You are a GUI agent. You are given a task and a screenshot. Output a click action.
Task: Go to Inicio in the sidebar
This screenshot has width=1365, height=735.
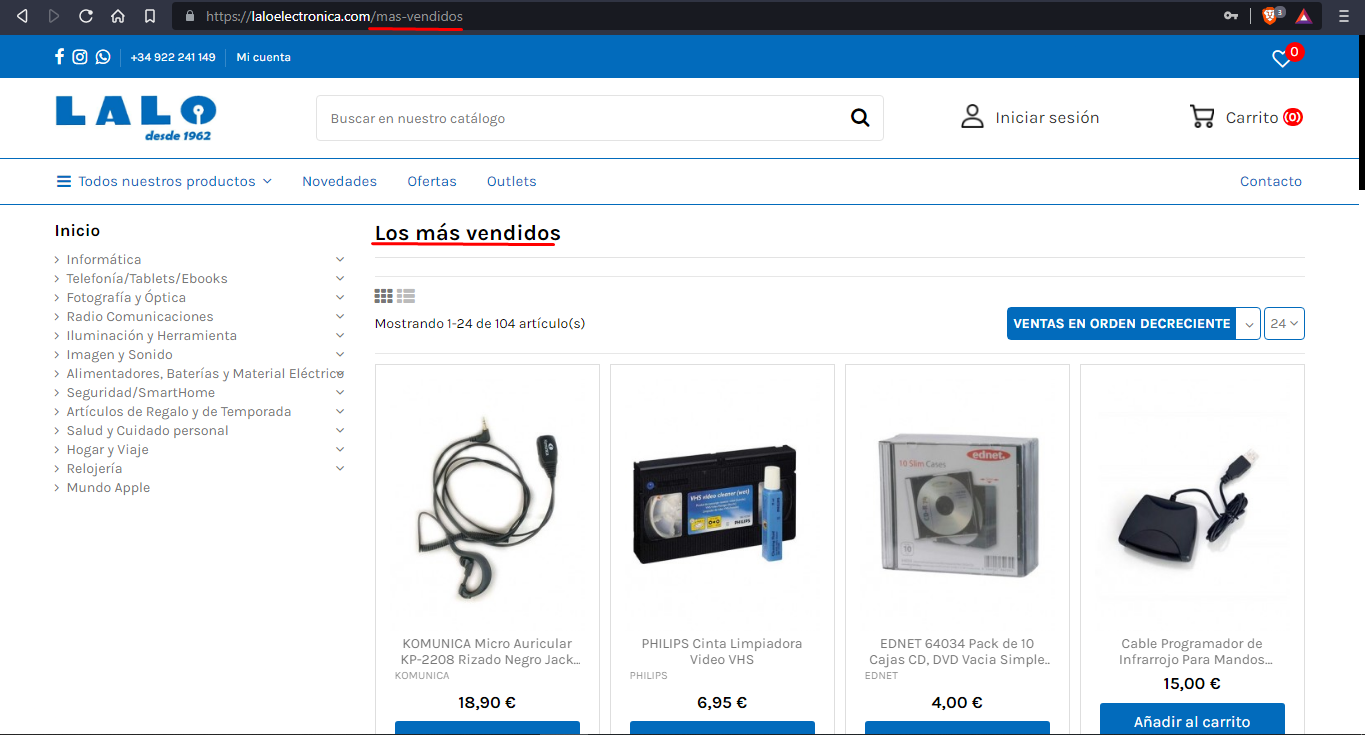[78, 230]
